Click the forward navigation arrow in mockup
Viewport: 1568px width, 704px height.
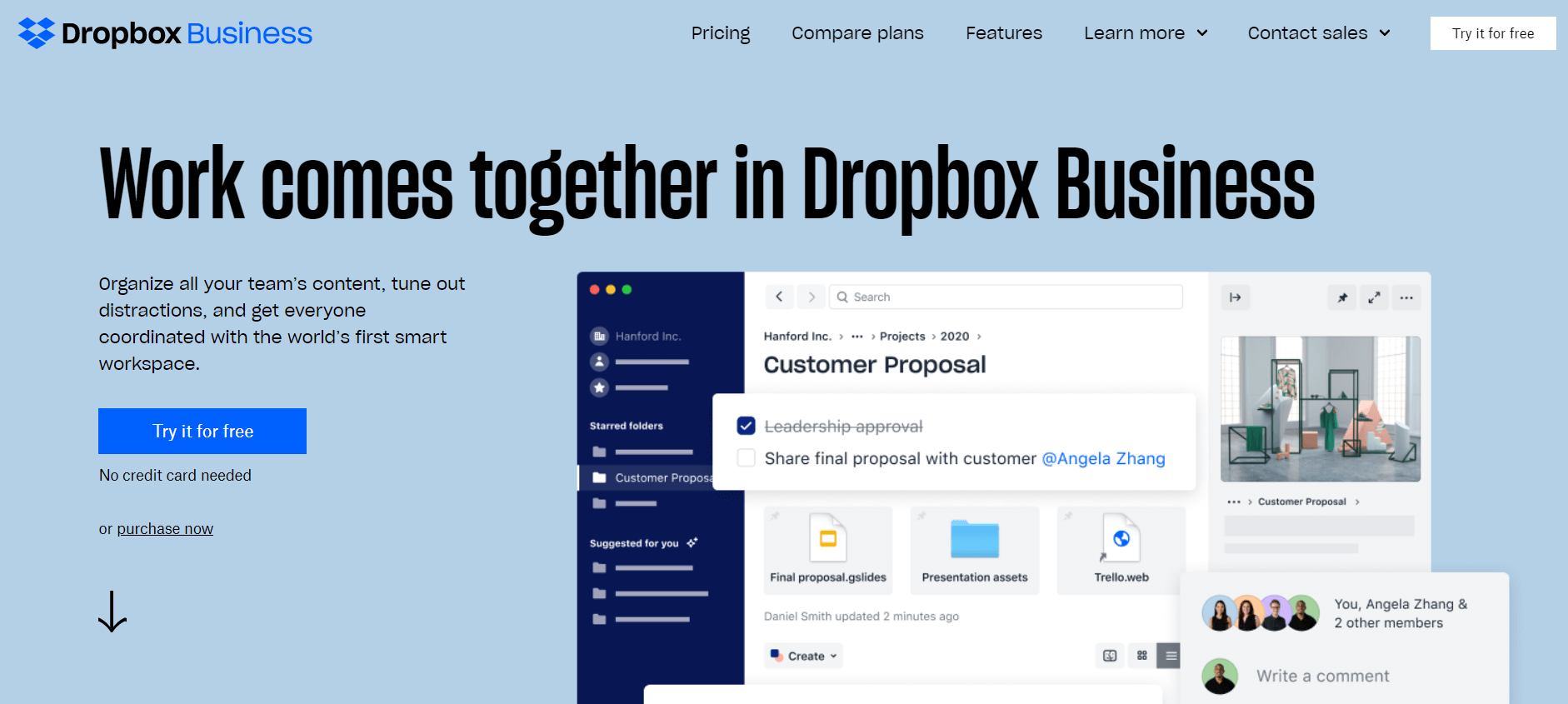[811, 297]
